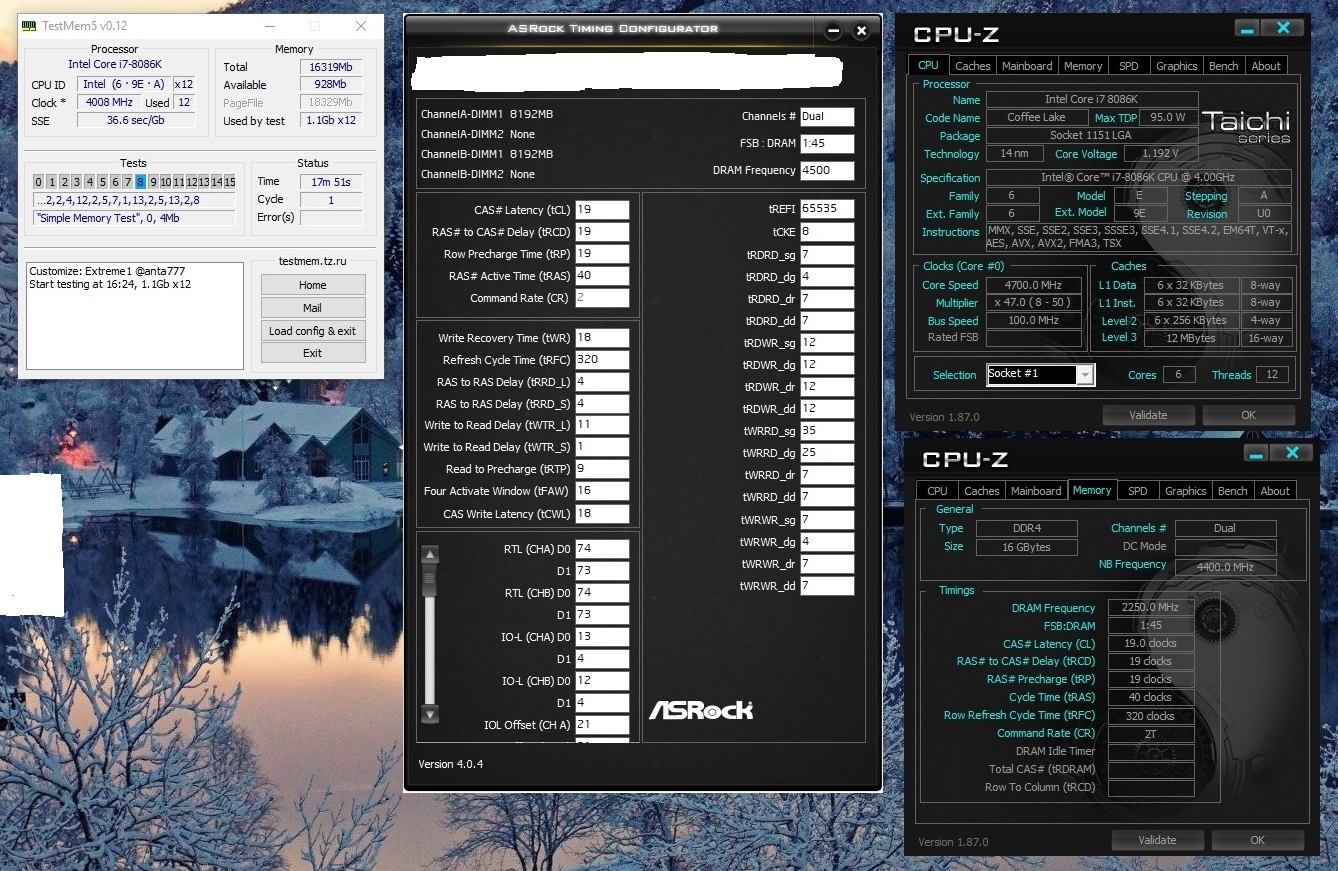Select Memory tab in top CPU-Z window

(1083, 66)
